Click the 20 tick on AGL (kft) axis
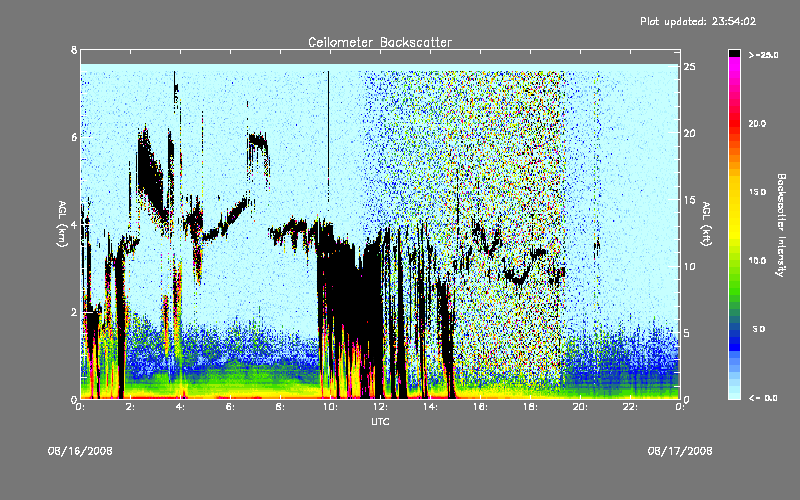 [689, 133]
